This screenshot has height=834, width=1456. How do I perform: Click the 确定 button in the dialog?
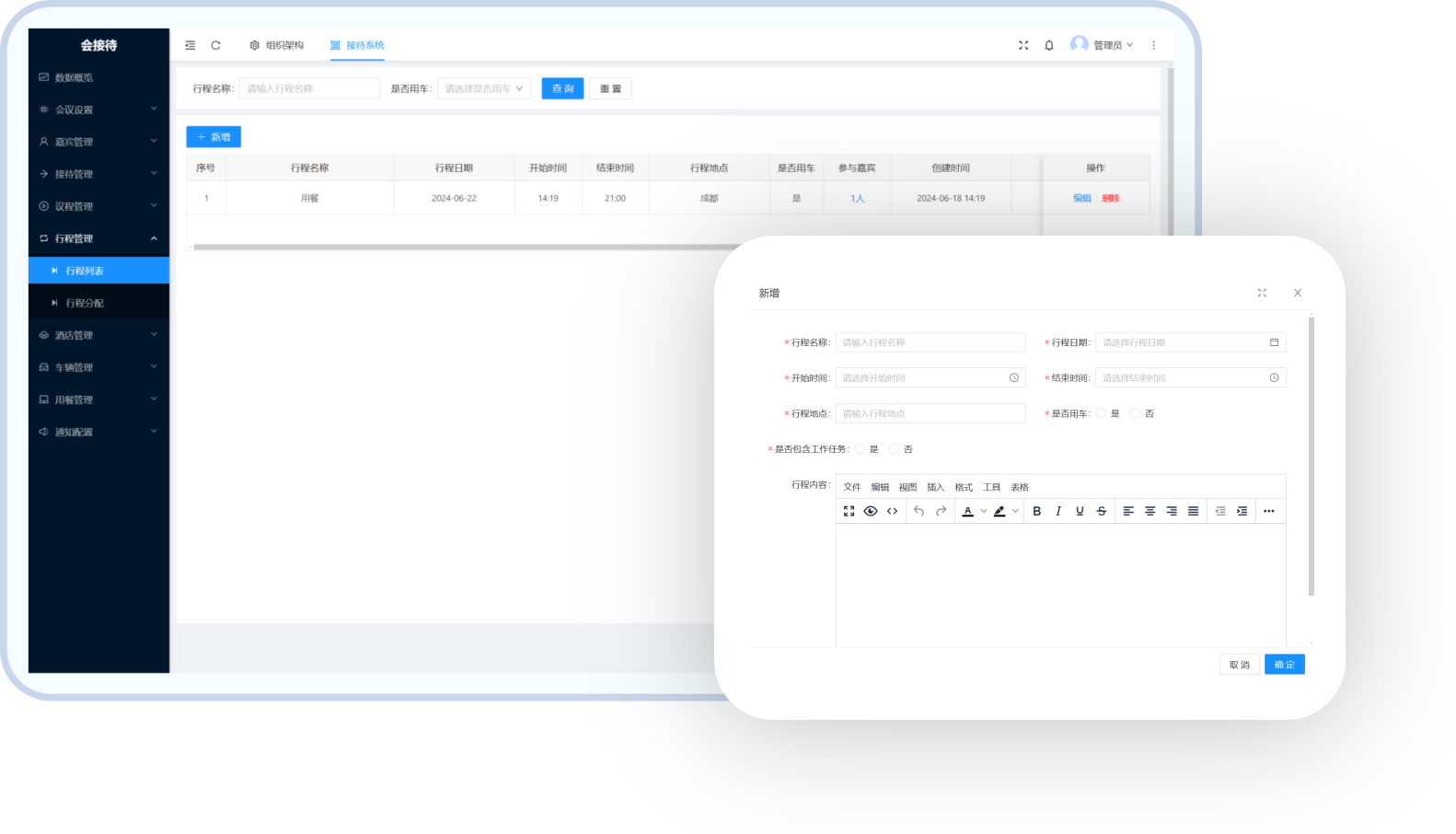coord(1284,665)
